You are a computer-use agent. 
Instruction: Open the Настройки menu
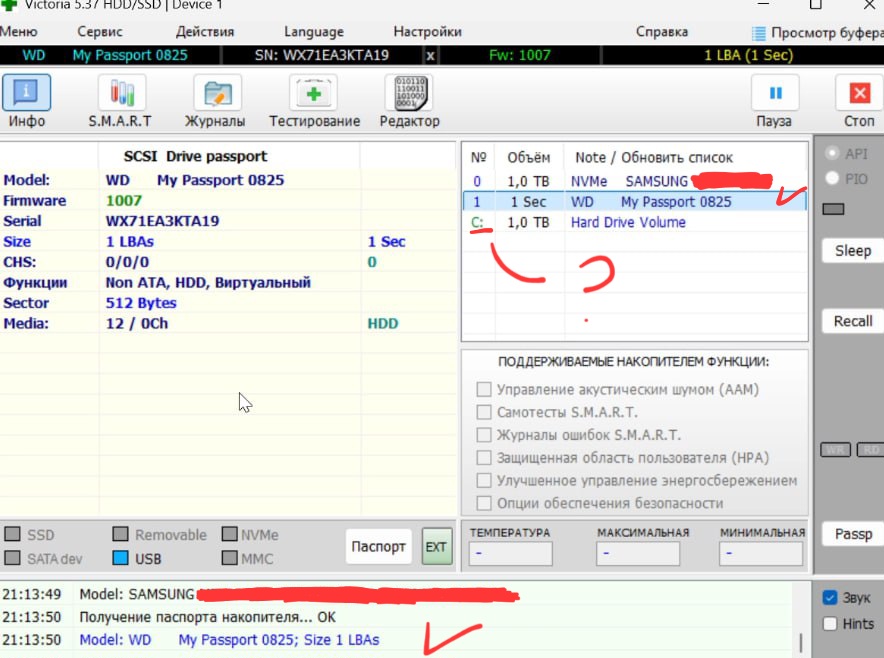click(427, 32)
